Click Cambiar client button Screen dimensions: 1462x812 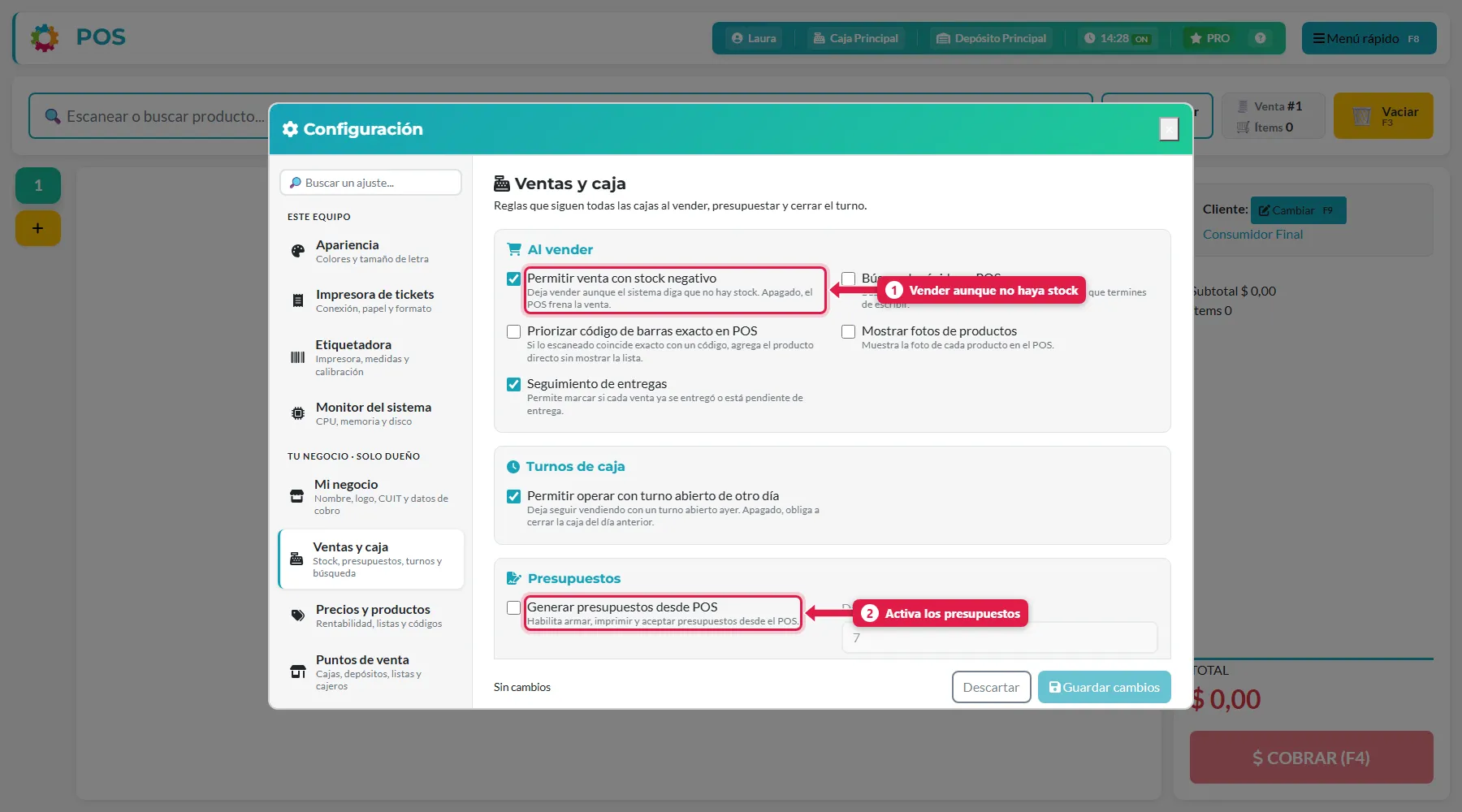pos(1298,210)
